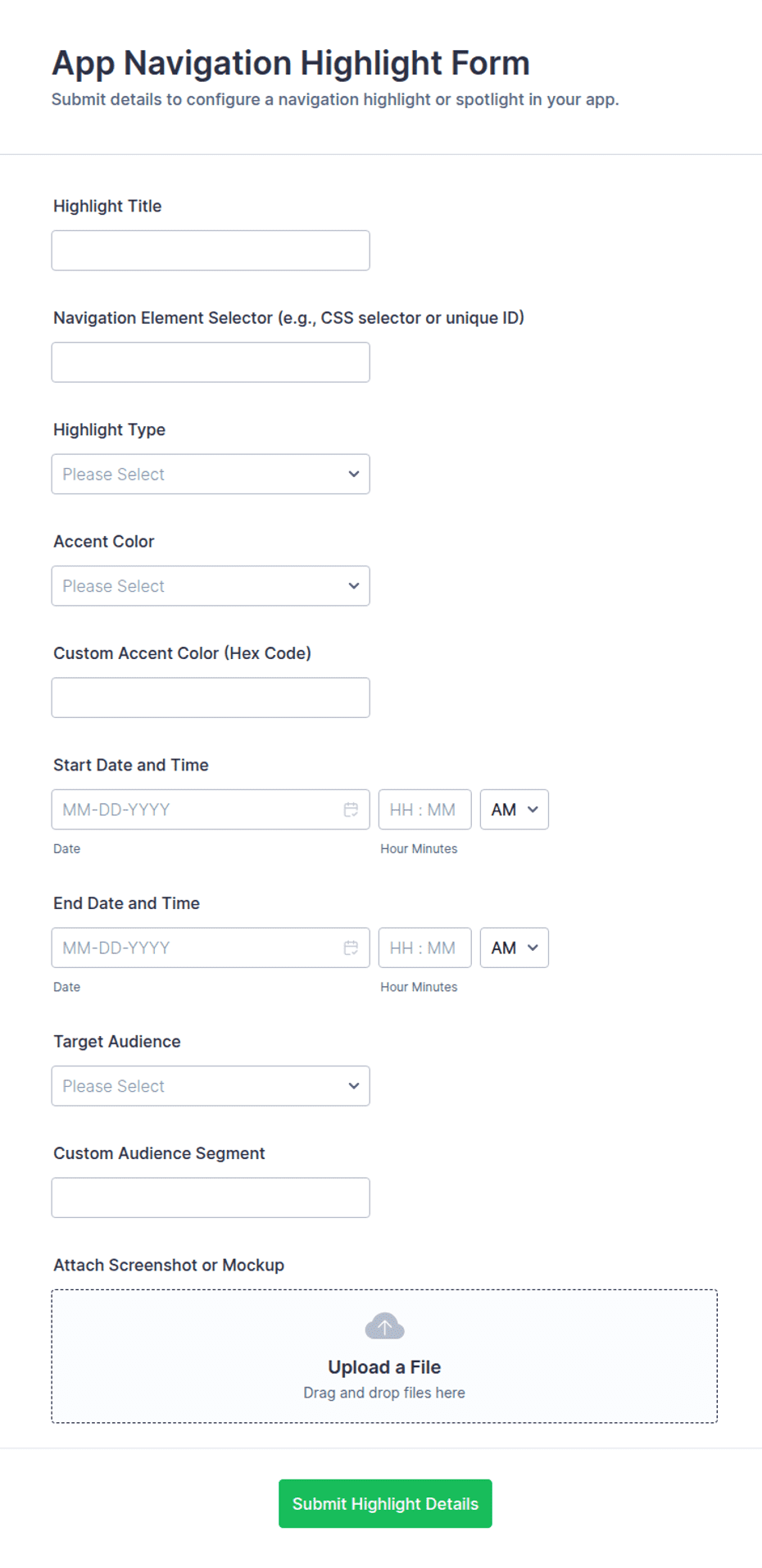Click the Upload a File heading text
Image resolution: width=762 pixels, height=1568 pixels.
tap(384, 1367)
